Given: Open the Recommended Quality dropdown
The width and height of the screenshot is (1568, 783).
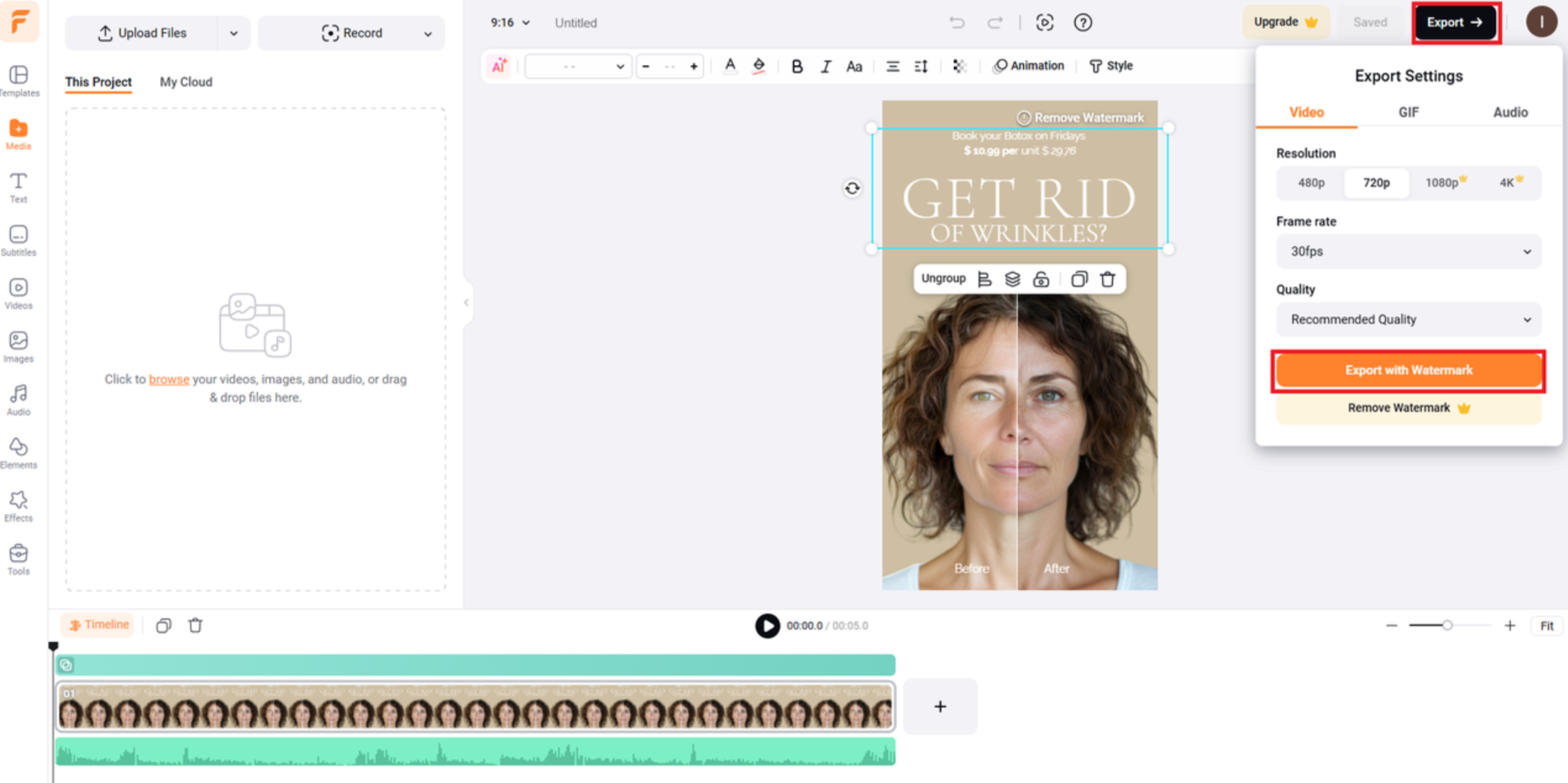Looking at the screenshot, I should coord(1408,320).
